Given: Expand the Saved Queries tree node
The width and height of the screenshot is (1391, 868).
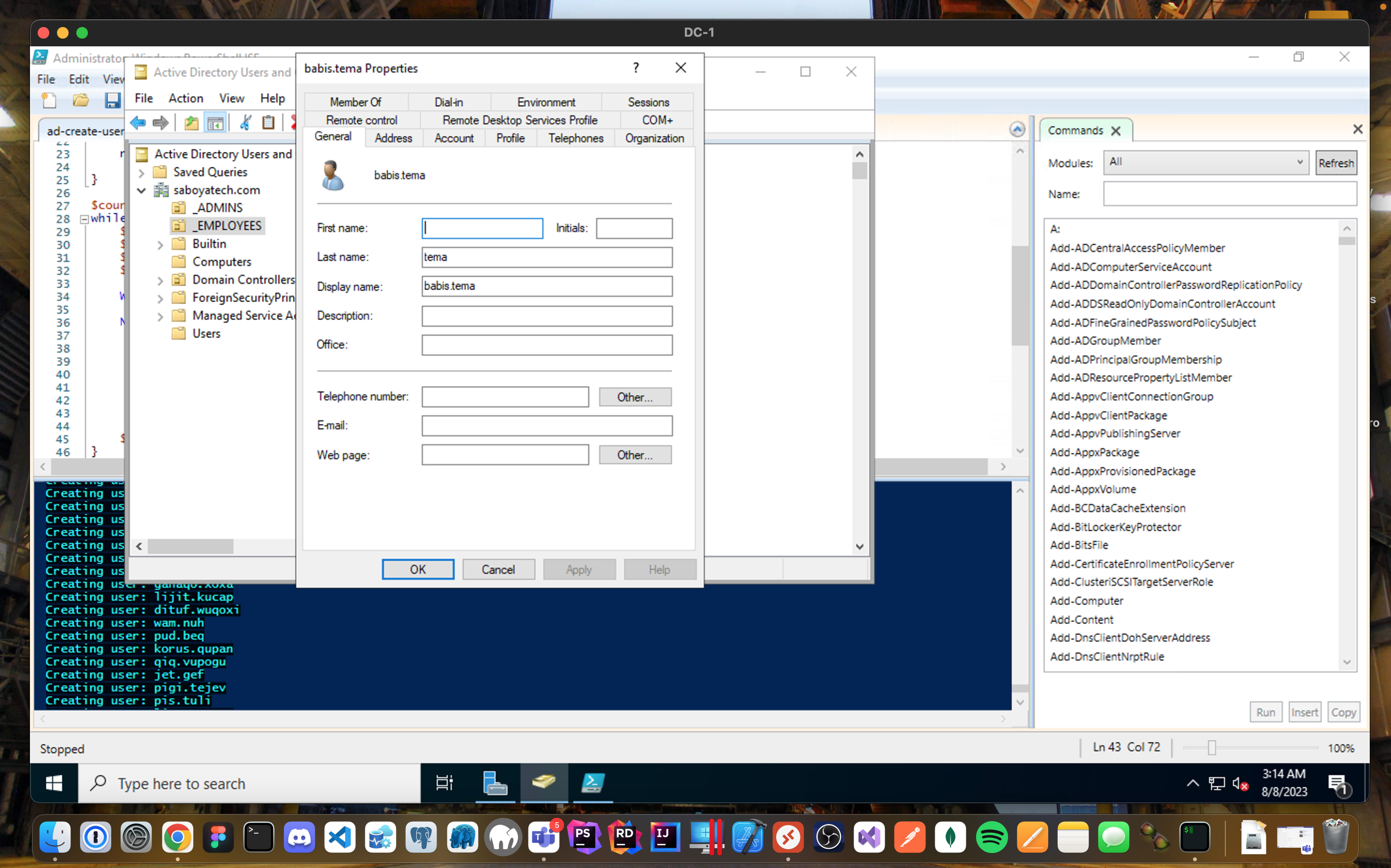Looking at the screenshot, I should pos(142,172).
